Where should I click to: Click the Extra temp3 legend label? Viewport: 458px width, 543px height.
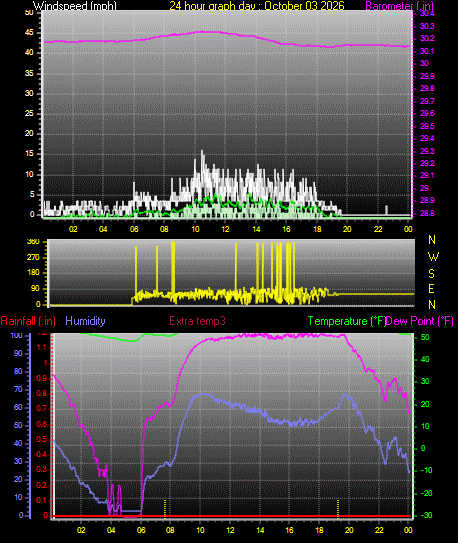tap(197, 321)
